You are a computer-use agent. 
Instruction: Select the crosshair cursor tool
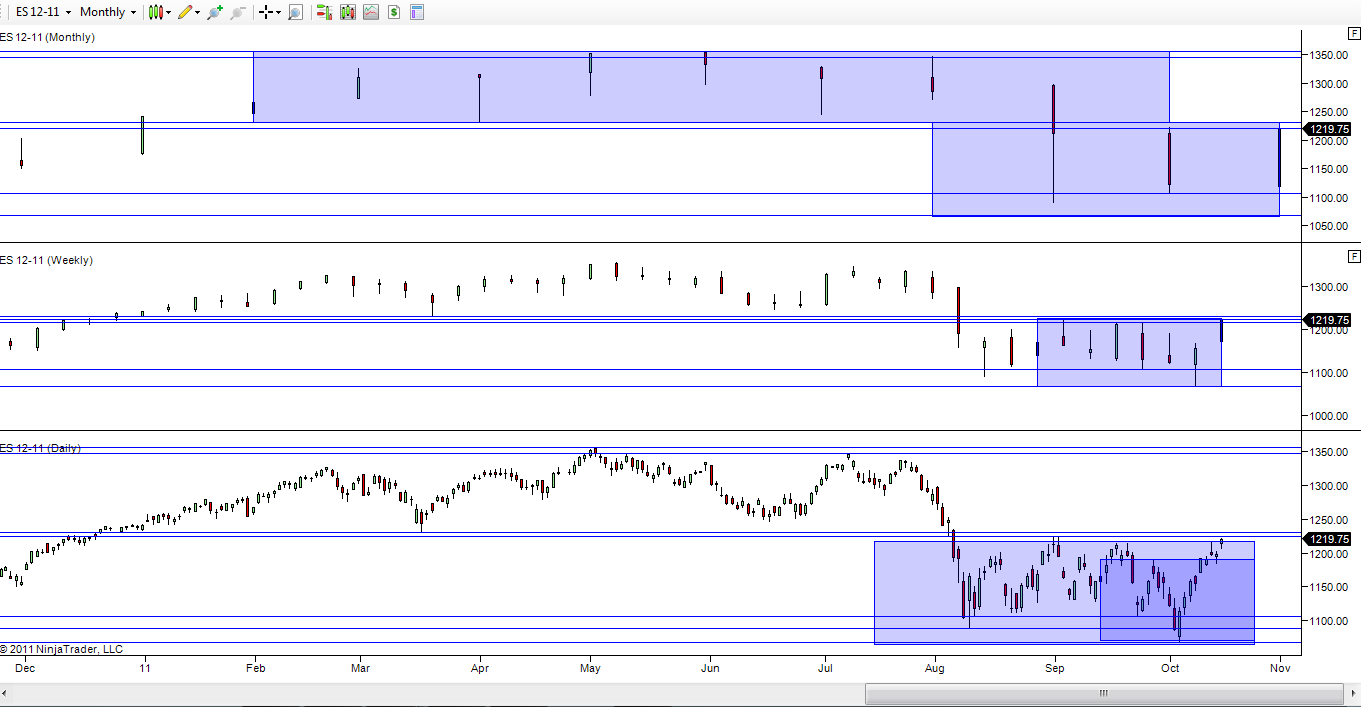(265, 12)
